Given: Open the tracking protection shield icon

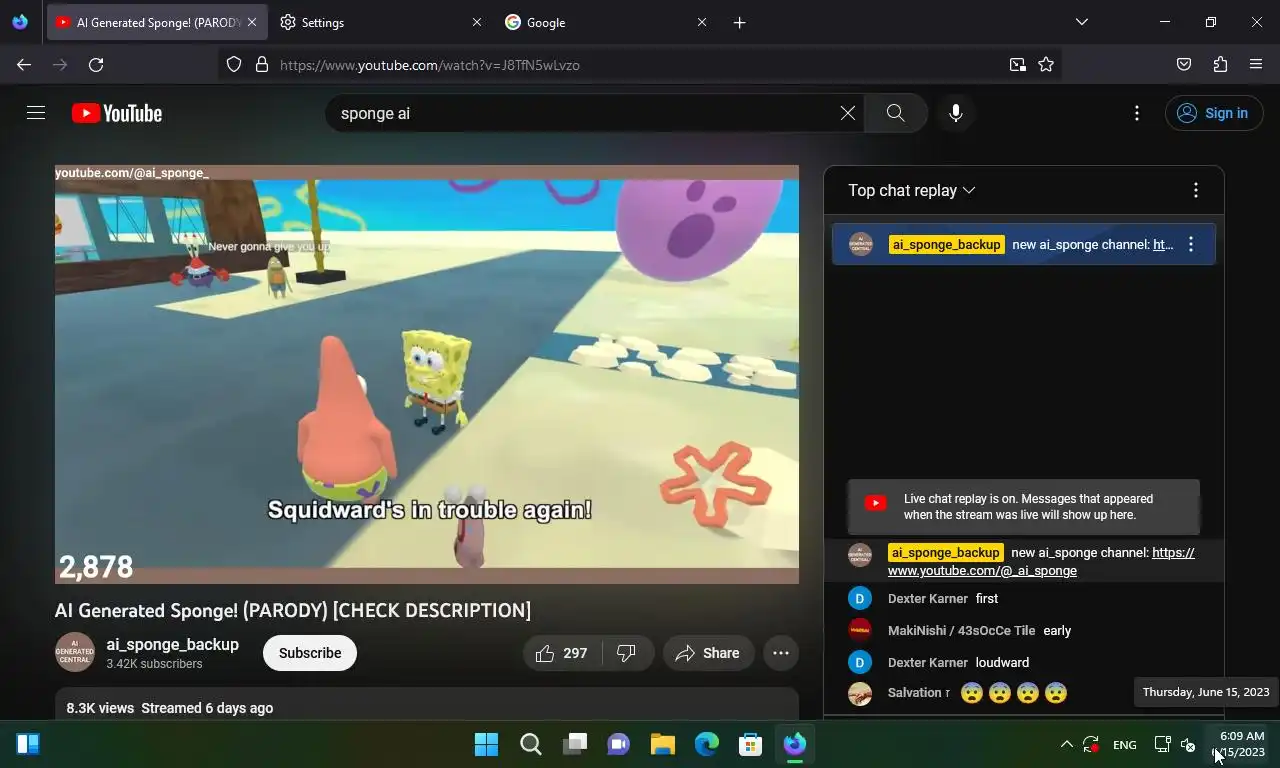Looking at the screenshot, I should tap(234, 65).
